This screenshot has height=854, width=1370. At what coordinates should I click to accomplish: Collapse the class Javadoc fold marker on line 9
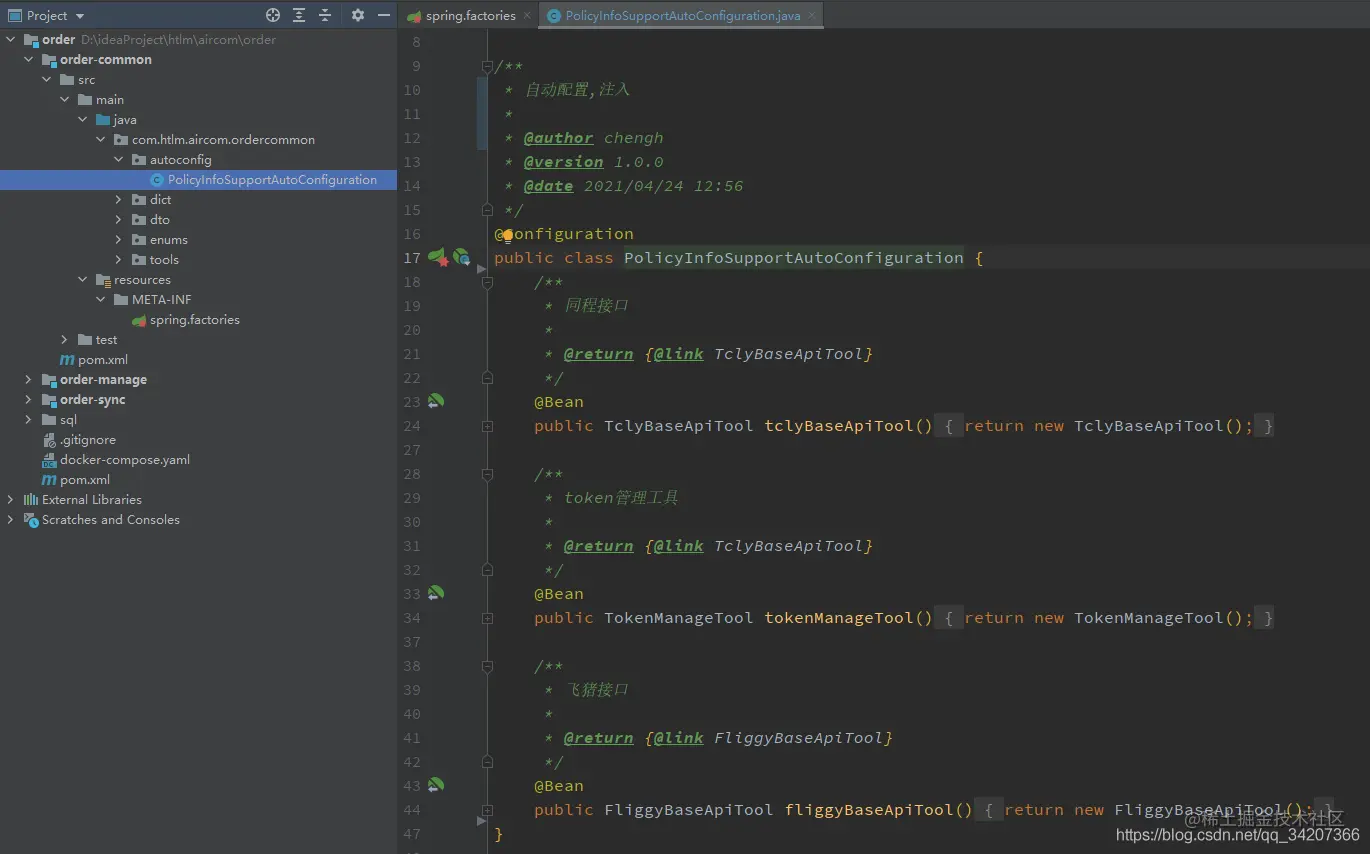tap(487, 67)
